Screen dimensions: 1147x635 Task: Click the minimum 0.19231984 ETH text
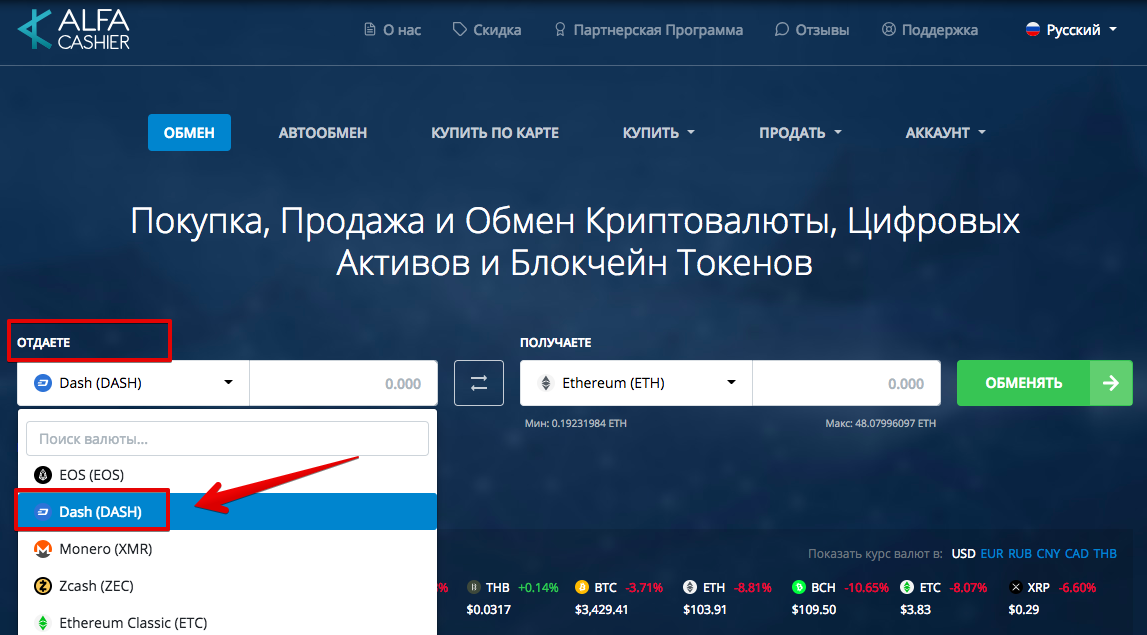pos(576,424)
